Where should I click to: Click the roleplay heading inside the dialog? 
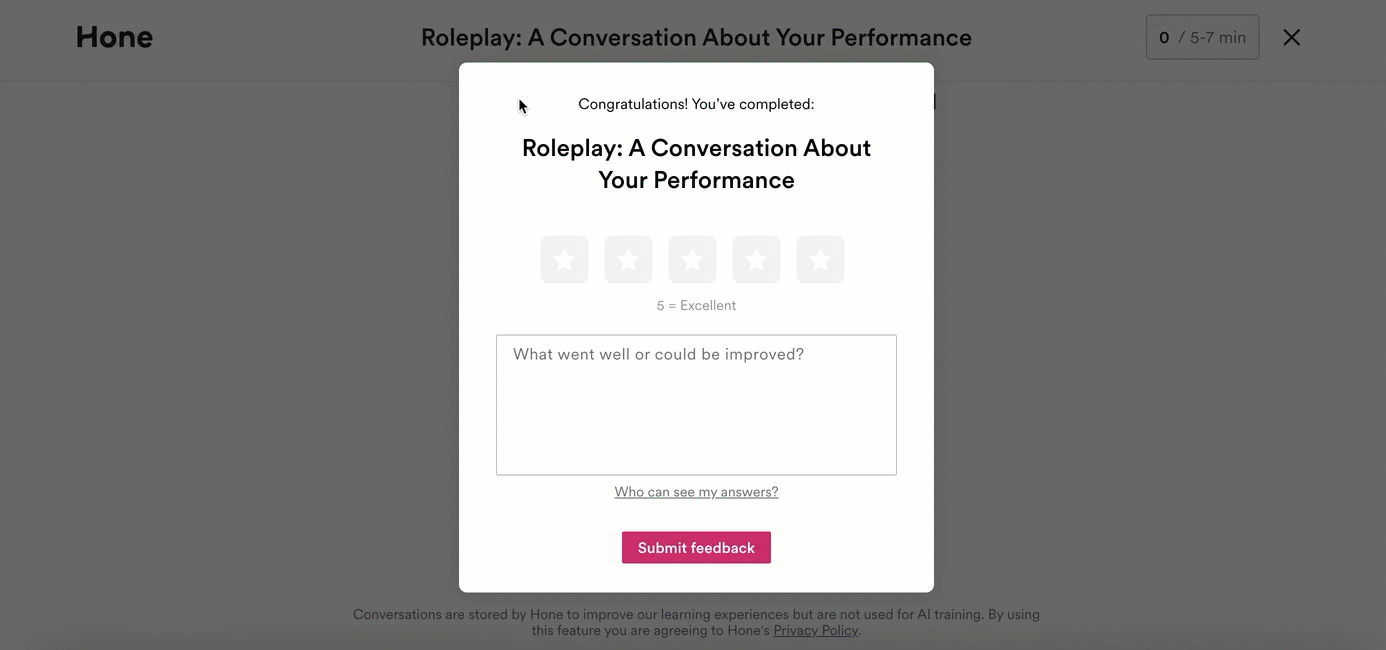(x=696, y=164)
